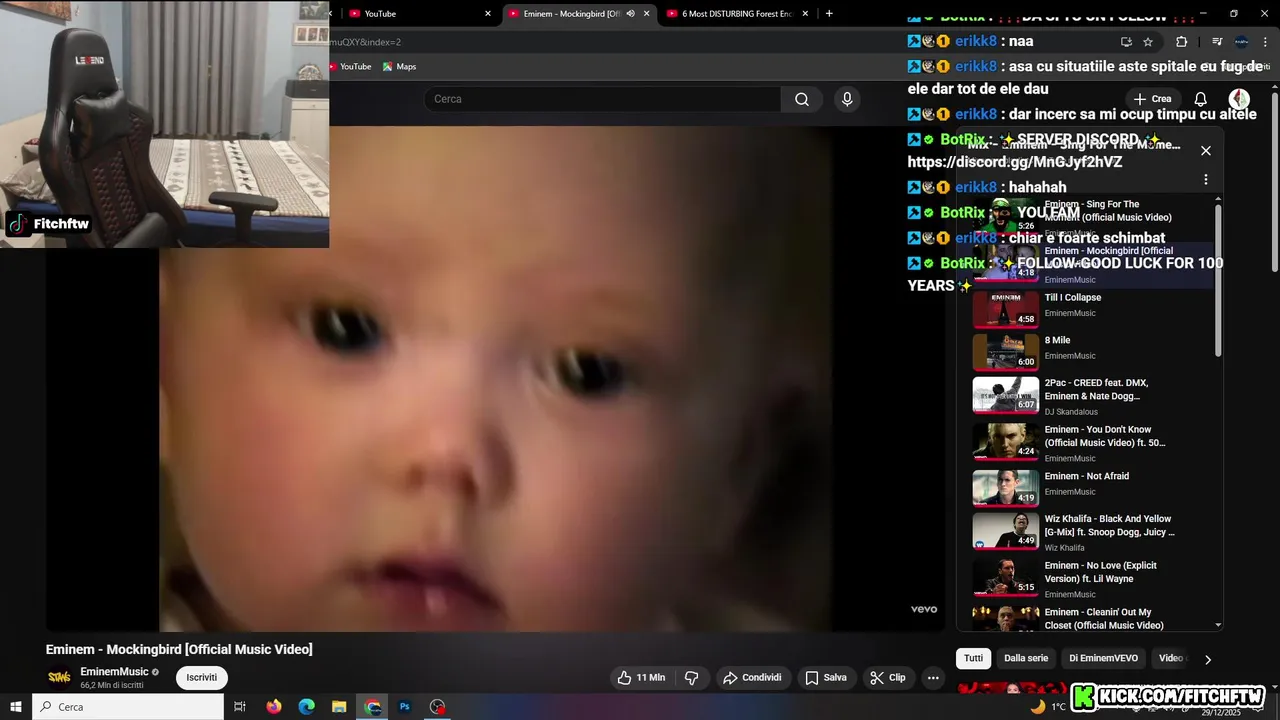
Task: Save video with Salva button
Action: pyautogui.click(x=826, y=677)
